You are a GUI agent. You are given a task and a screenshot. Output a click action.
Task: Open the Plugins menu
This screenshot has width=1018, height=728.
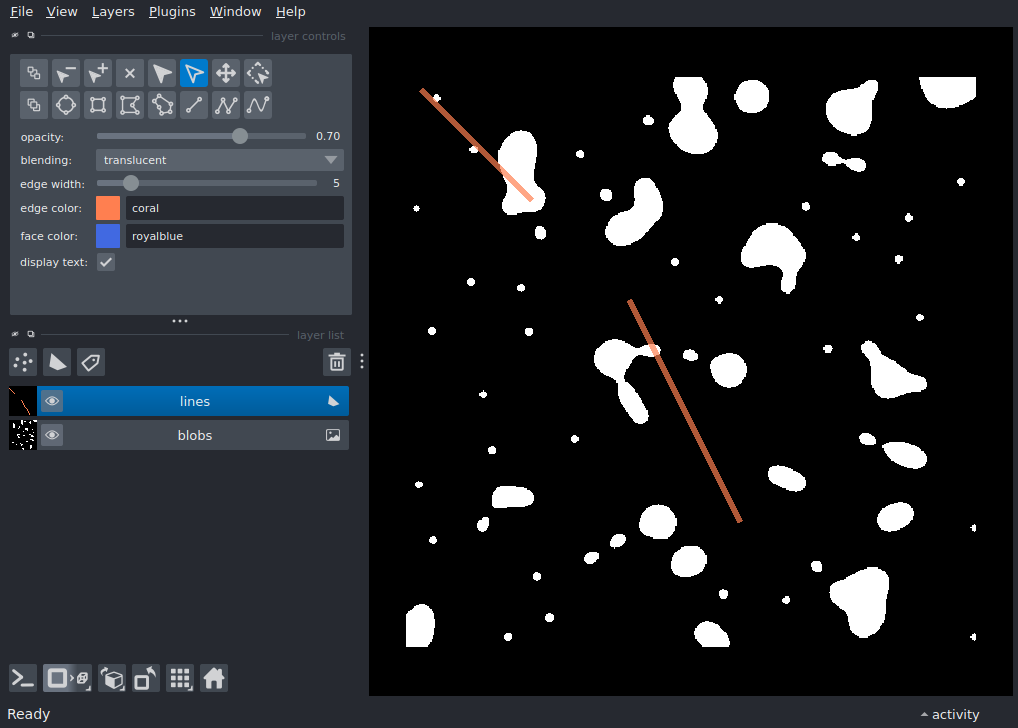[171, 11]
